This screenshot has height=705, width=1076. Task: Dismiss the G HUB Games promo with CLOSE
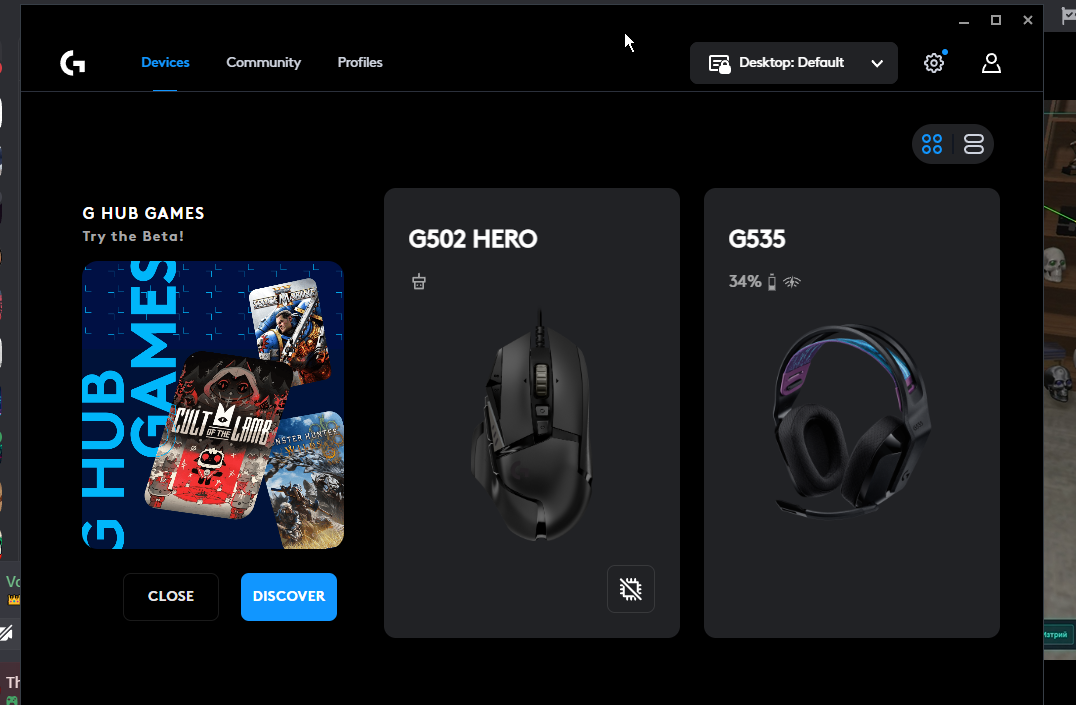(171, 597)
